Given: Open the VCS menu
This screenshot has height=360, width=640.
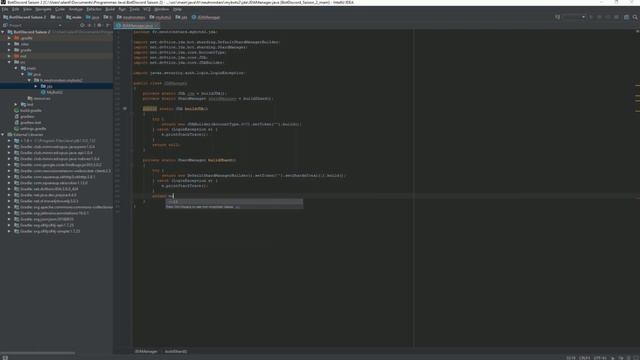Looking at the screenshot, I should [x=147, y=9].
